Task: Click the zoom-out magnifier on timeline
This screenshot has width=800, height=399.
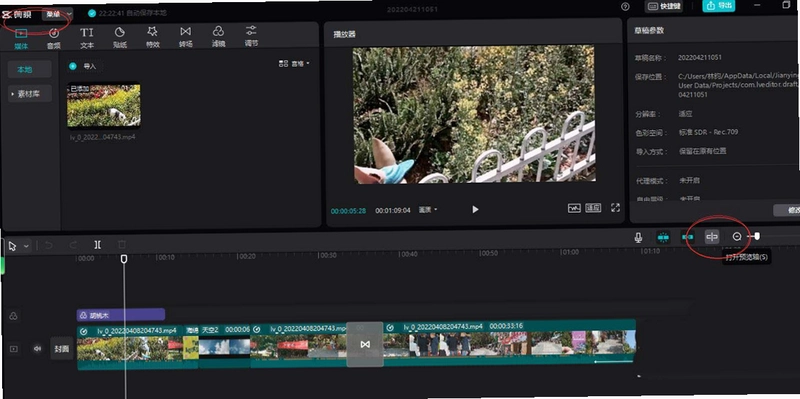Action: point(737,237)
